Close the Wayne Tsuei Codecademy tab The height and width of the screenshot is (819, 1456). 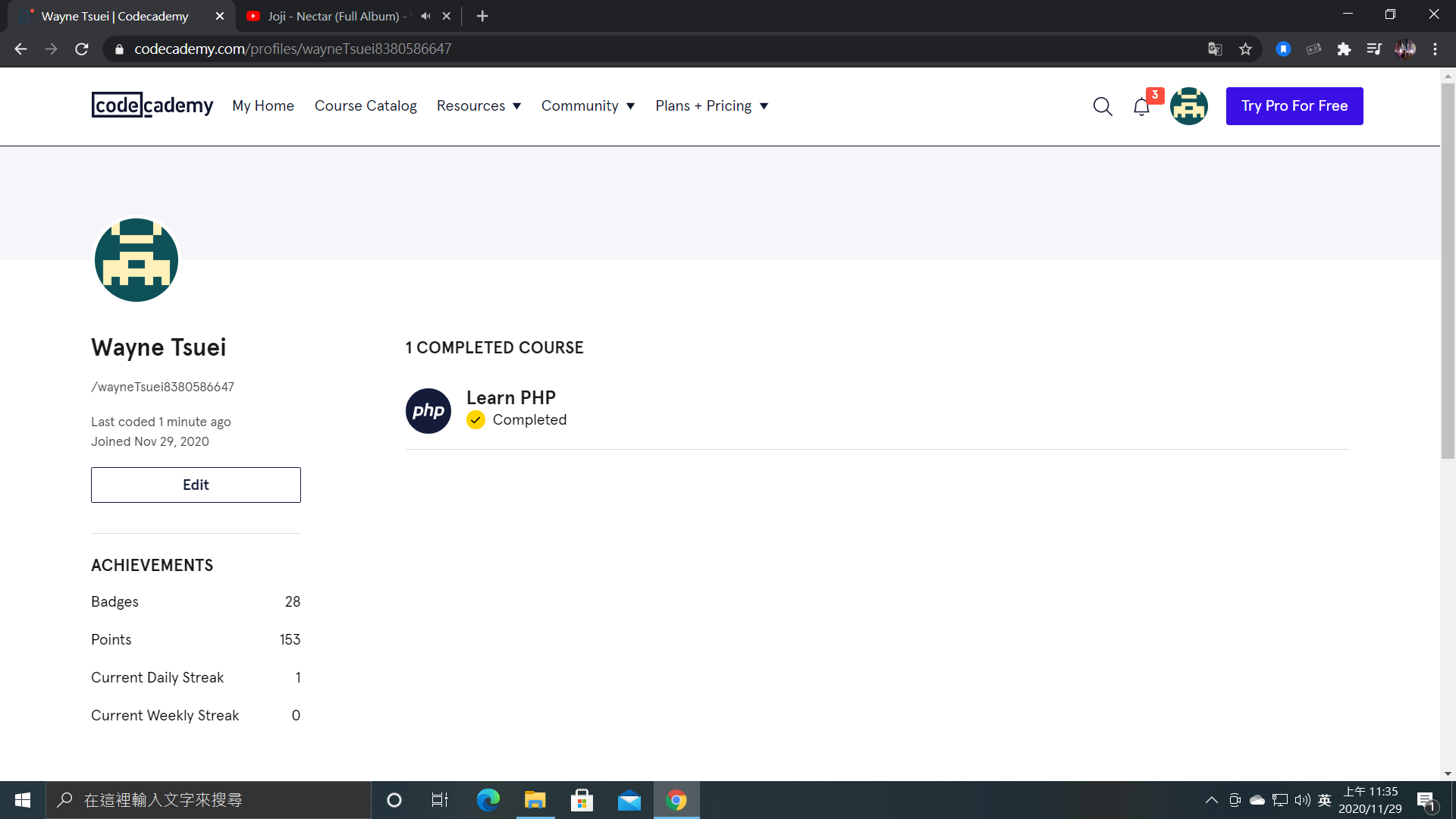(220, 16)
